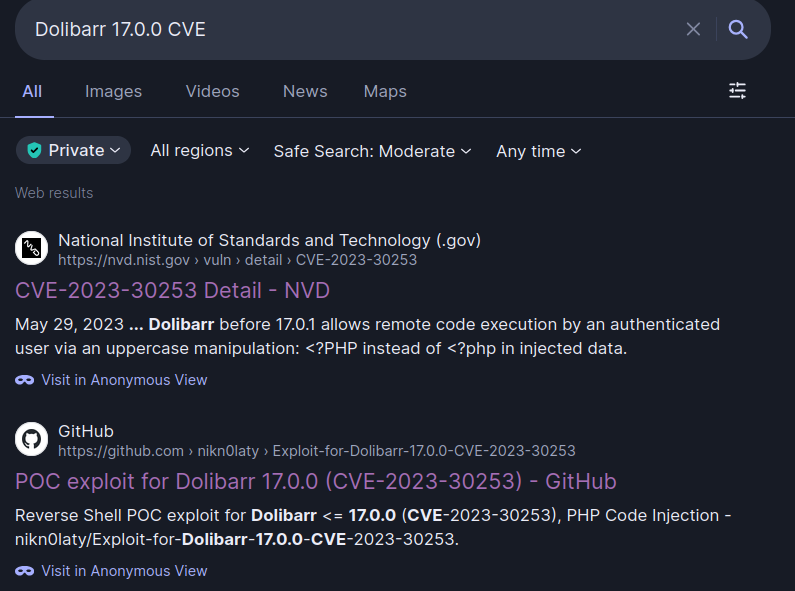The height and width of the screenshot is (591, 795).
Task: Select the Maps tab
Action: 385,91
